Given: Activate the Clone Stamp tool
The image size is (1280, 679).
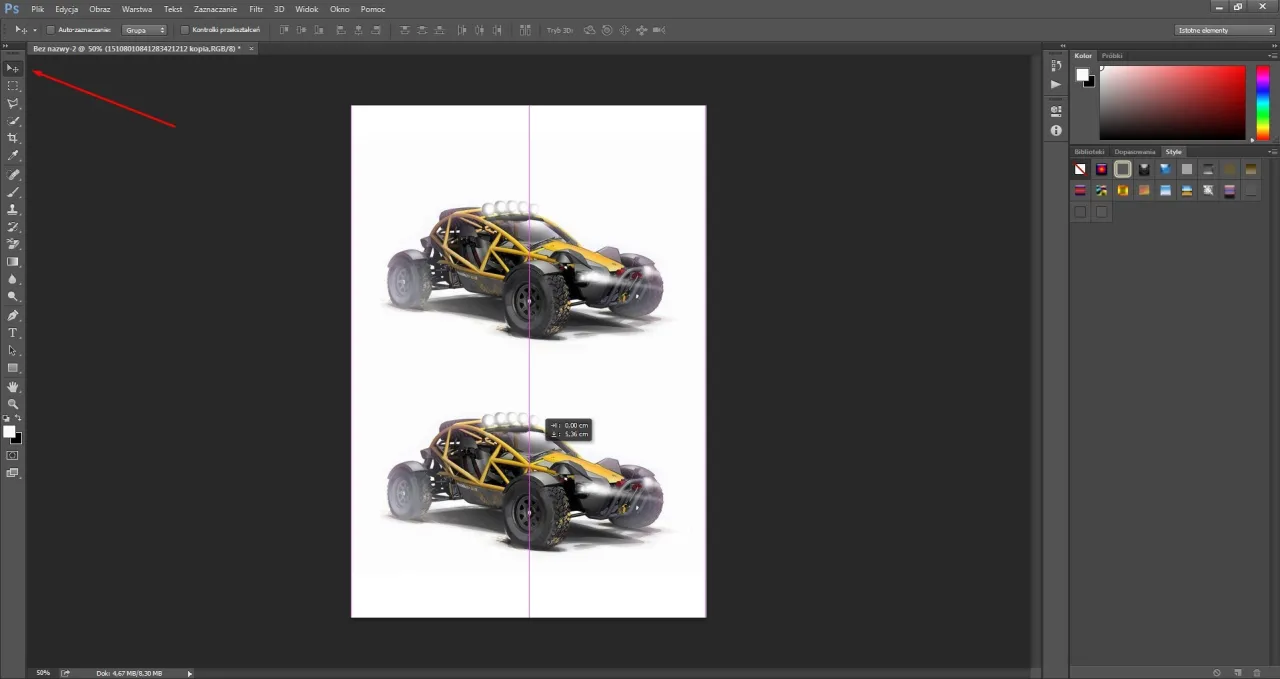Looking at the screenshot, I should point(13,209).
